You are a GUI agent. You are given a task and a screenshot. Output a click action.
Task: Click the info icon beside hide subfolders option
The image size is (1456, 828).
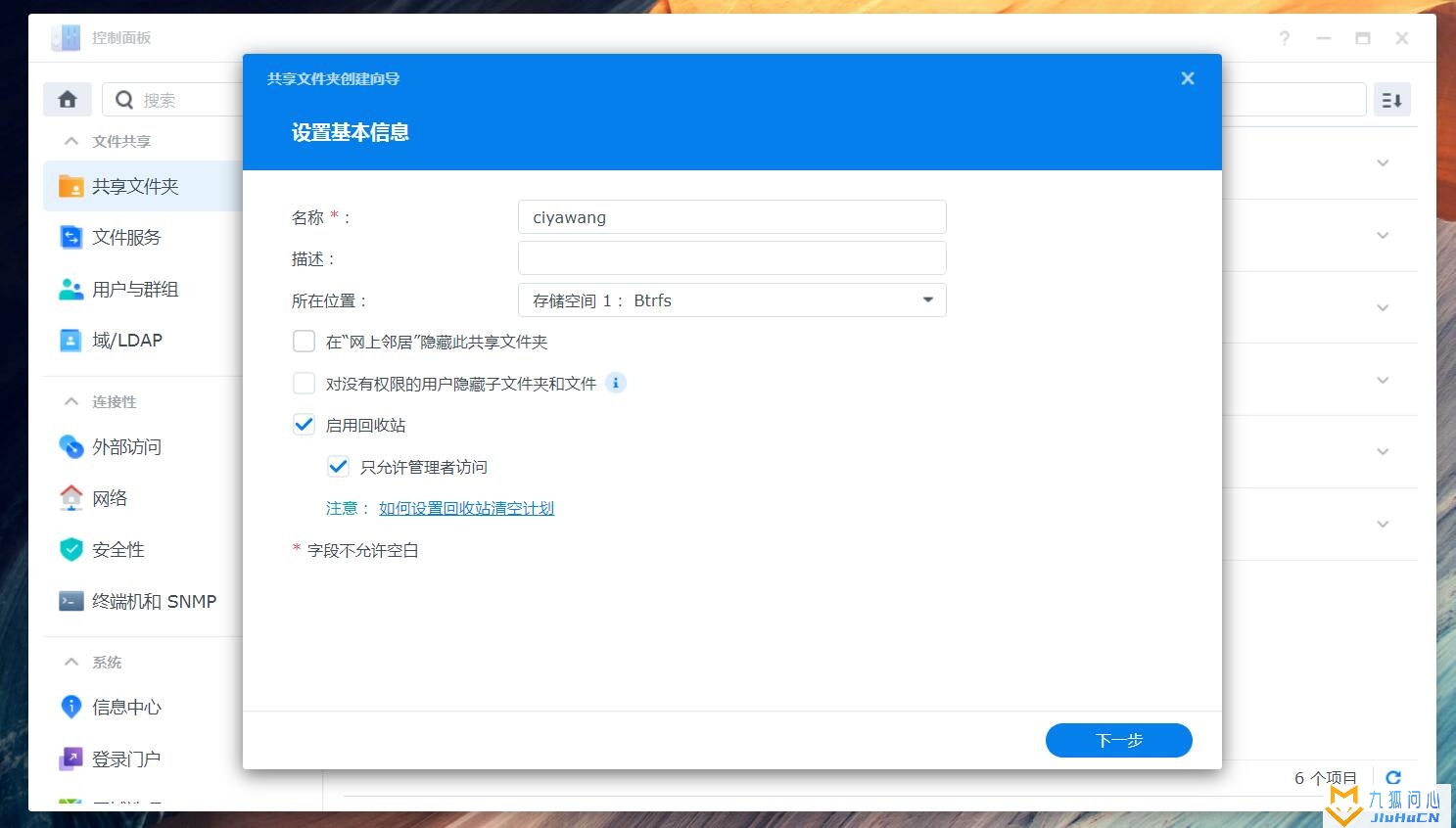coord(616,383)
